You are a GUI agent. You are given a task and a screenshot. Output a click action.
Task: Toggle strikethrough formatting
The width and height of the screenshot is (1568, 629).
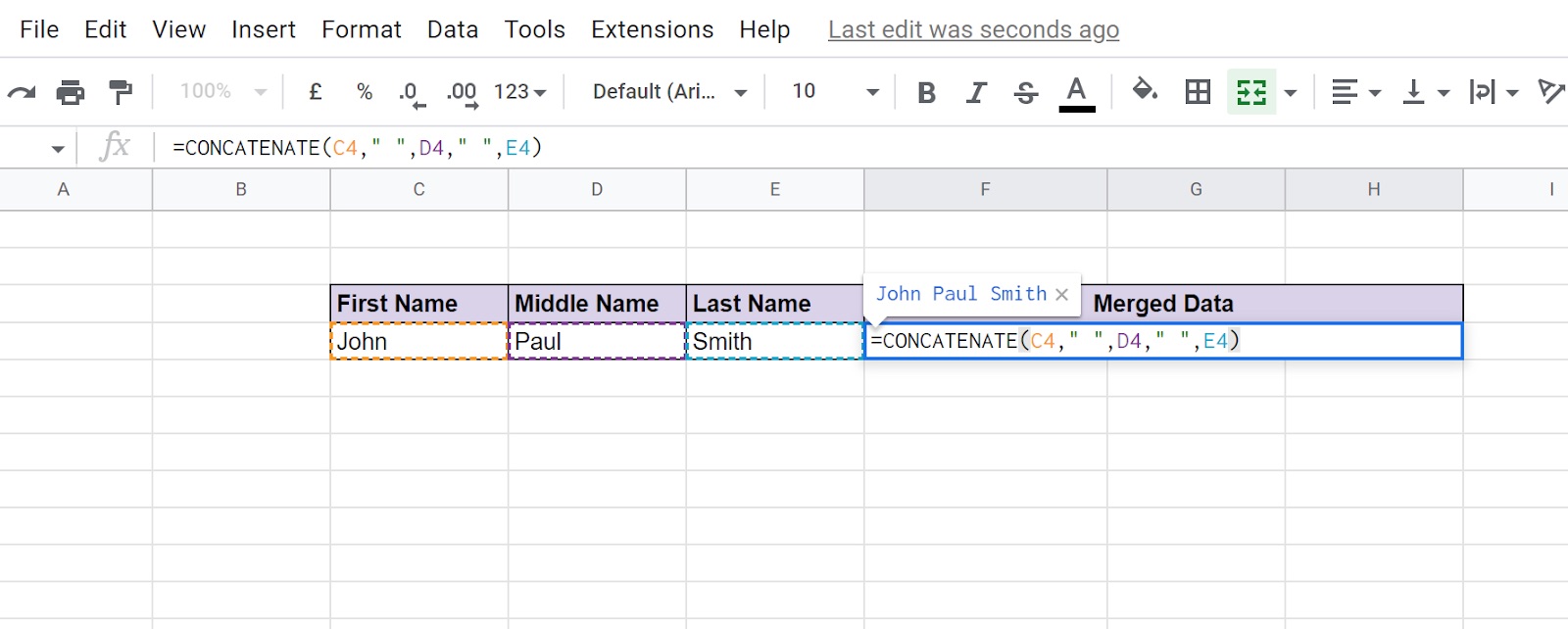1025,91
